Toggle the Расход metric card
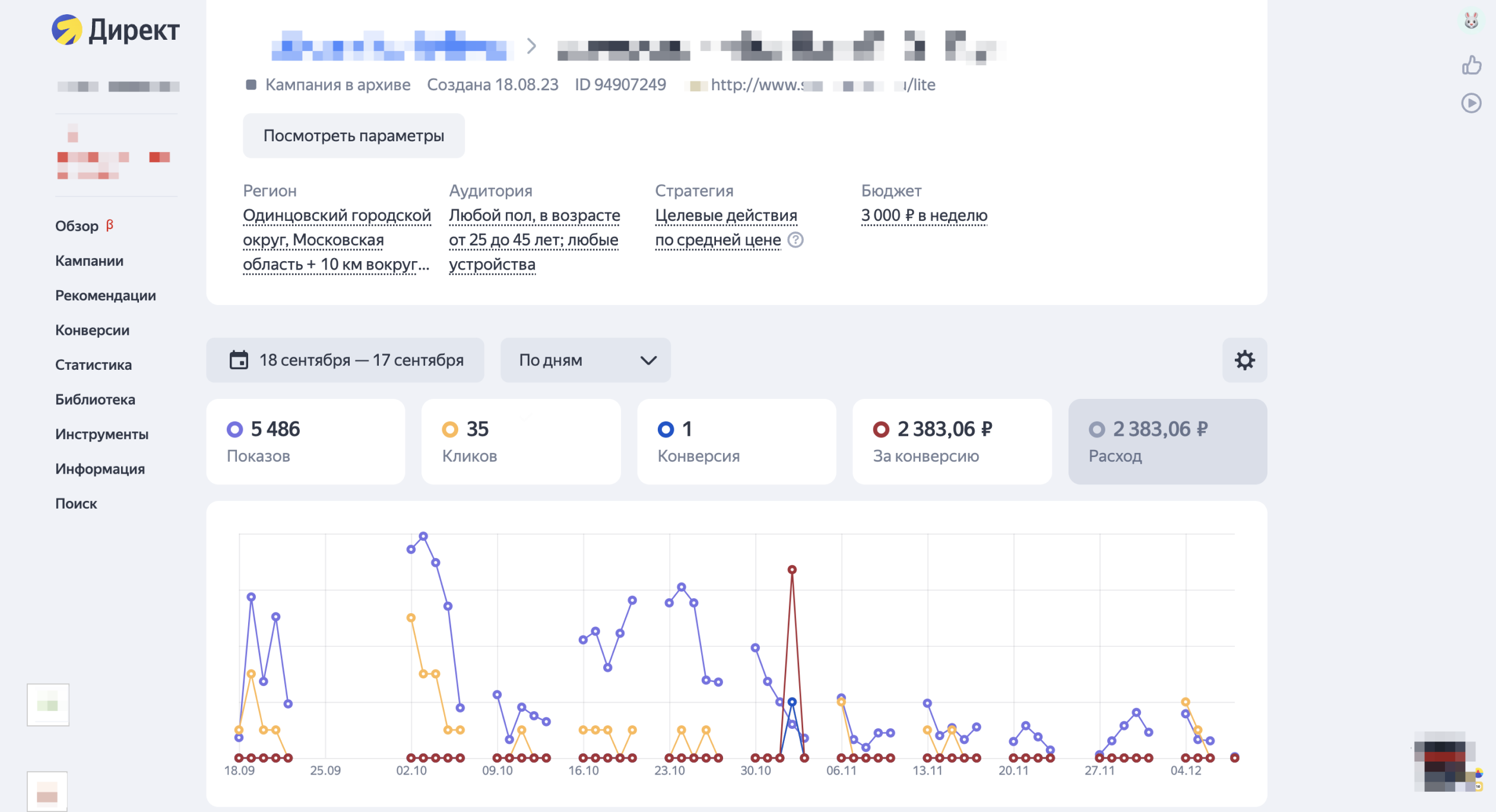This screenshot has height=812, width=1496. click(x=1167, y=442)
